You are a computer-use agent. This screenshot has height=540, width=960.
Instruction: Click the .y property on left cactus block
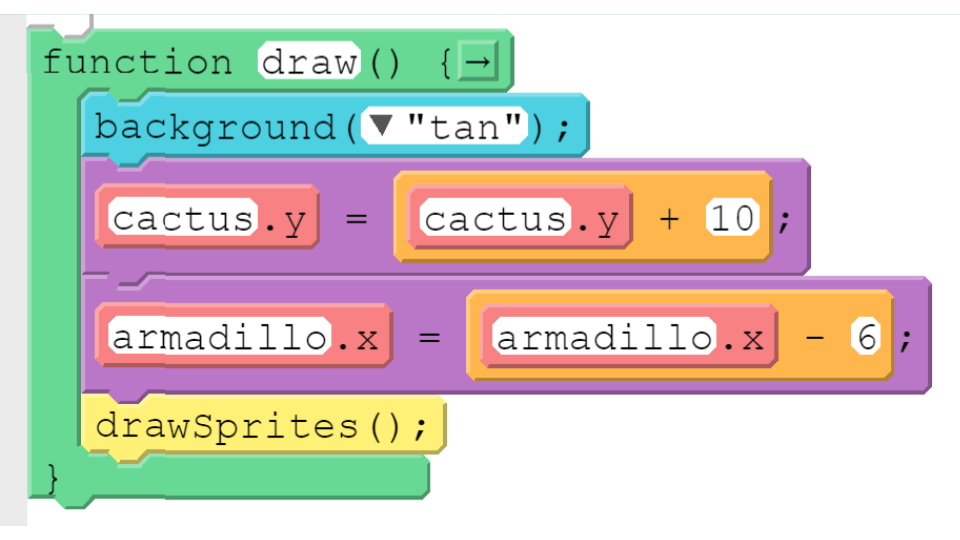[285, 220]
